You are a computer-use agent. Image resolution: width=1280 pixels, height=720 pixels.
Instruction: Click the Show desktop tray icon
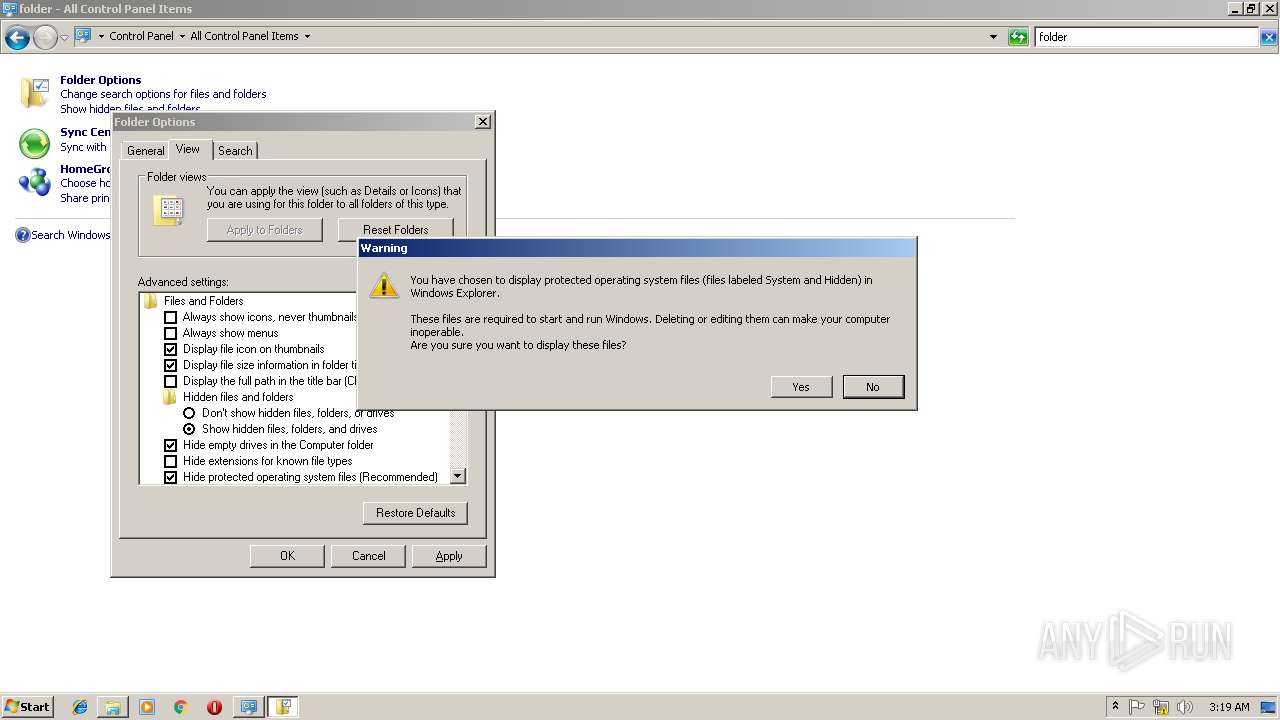(x=1269, y=707)
